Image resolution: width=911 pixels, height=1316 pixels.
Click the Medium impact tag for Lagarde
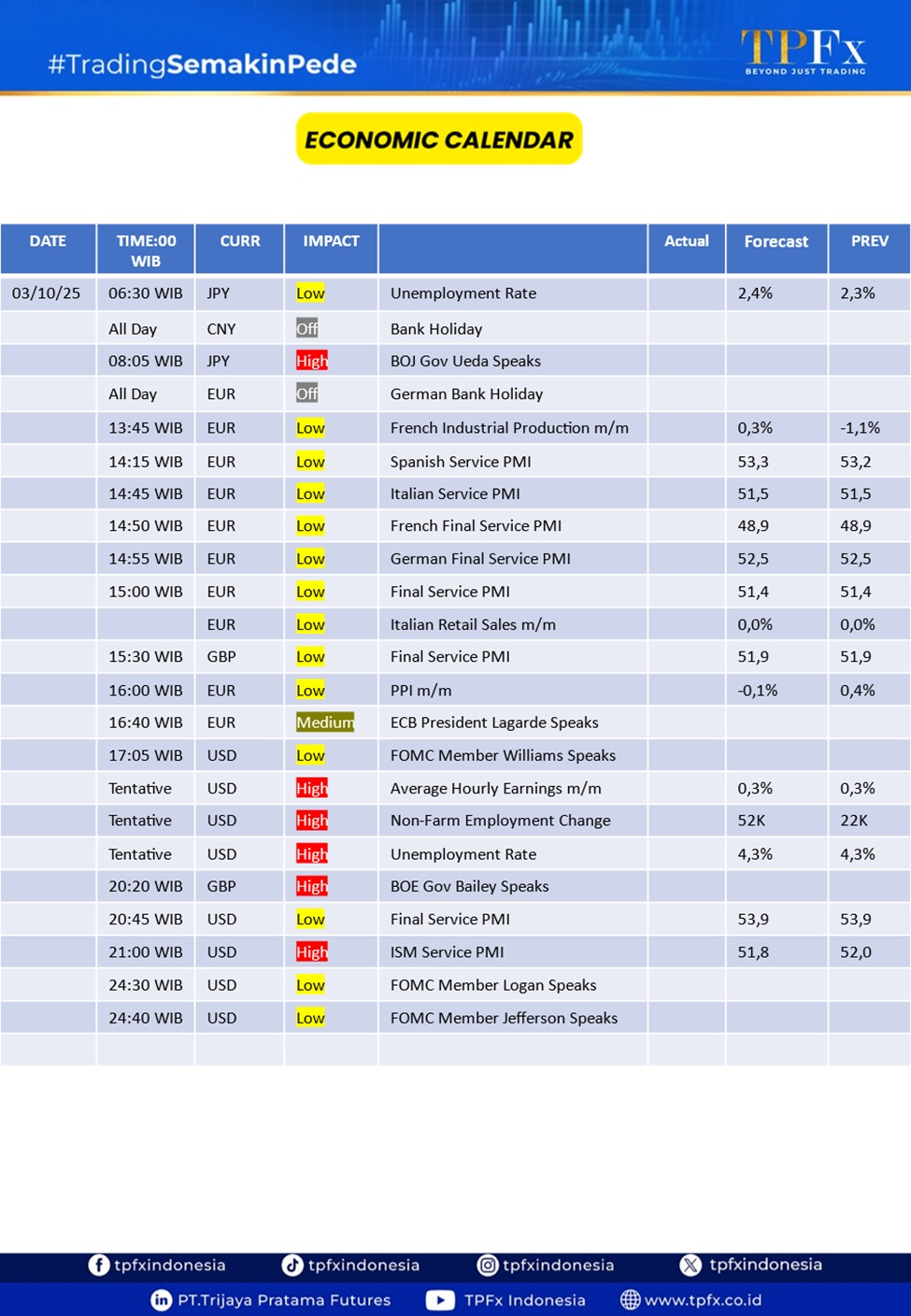pos(325,722)
